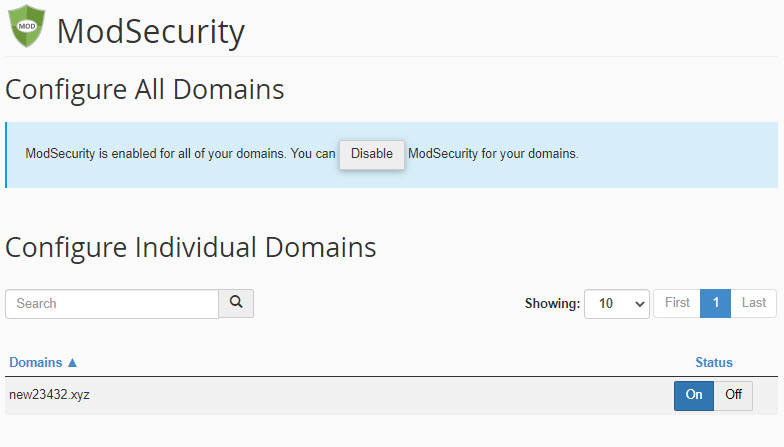Click the Configure All Domains heading

click(x=145, y=90)
